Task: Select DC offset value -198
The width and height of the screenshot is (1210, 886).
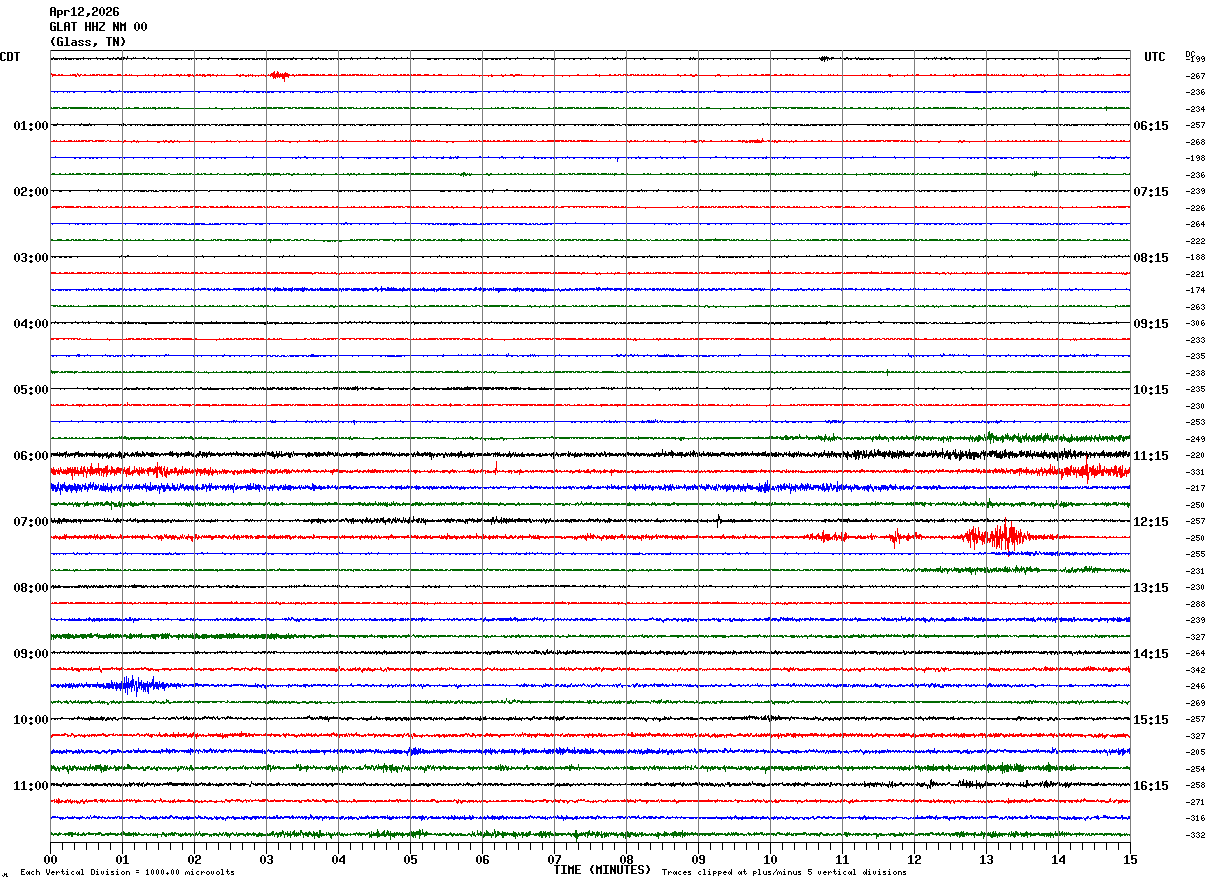Action: (x=1195, y=158)
